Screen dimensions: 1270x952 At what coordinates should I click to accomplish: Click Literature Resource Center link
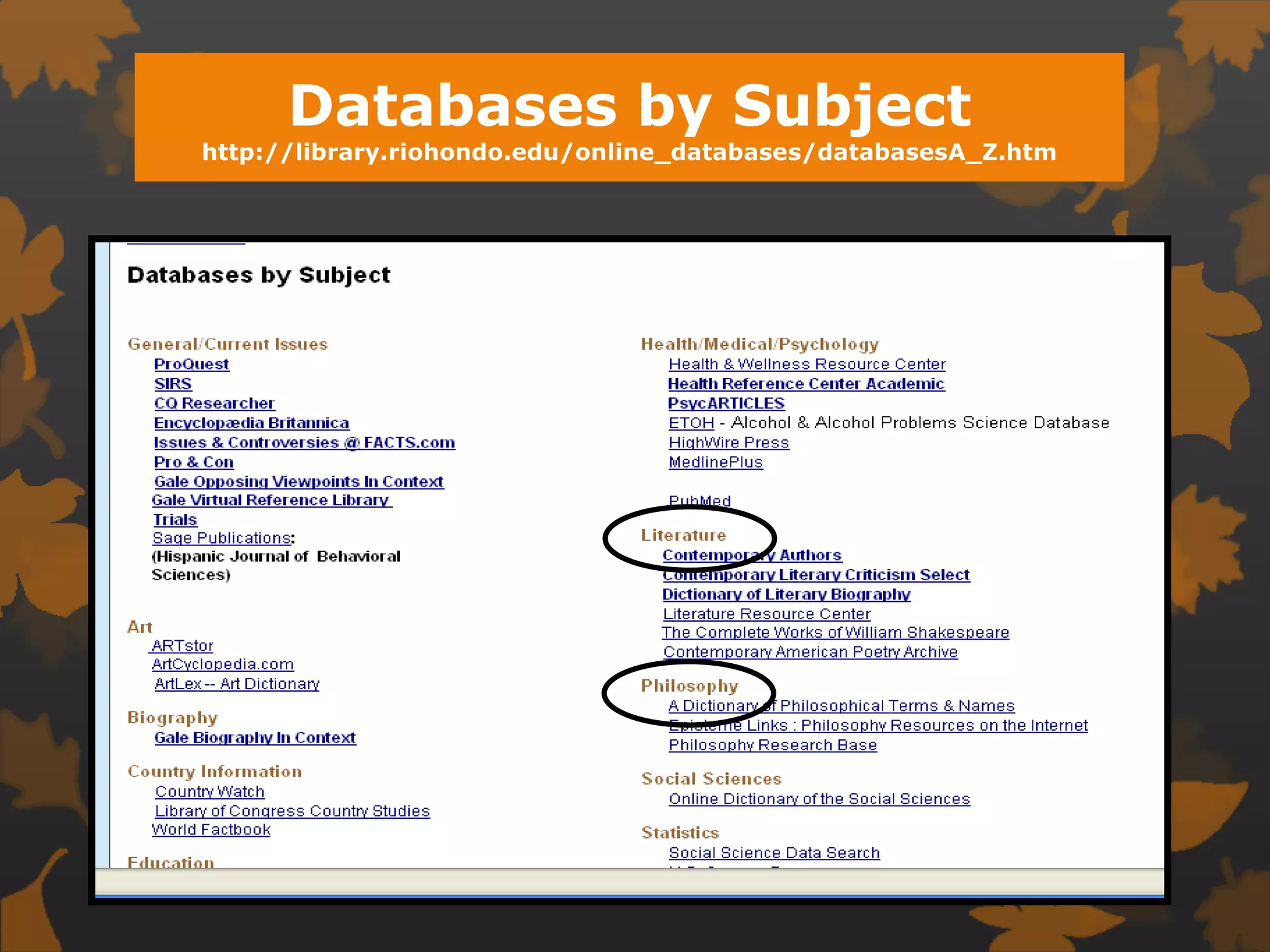point(766,614)
